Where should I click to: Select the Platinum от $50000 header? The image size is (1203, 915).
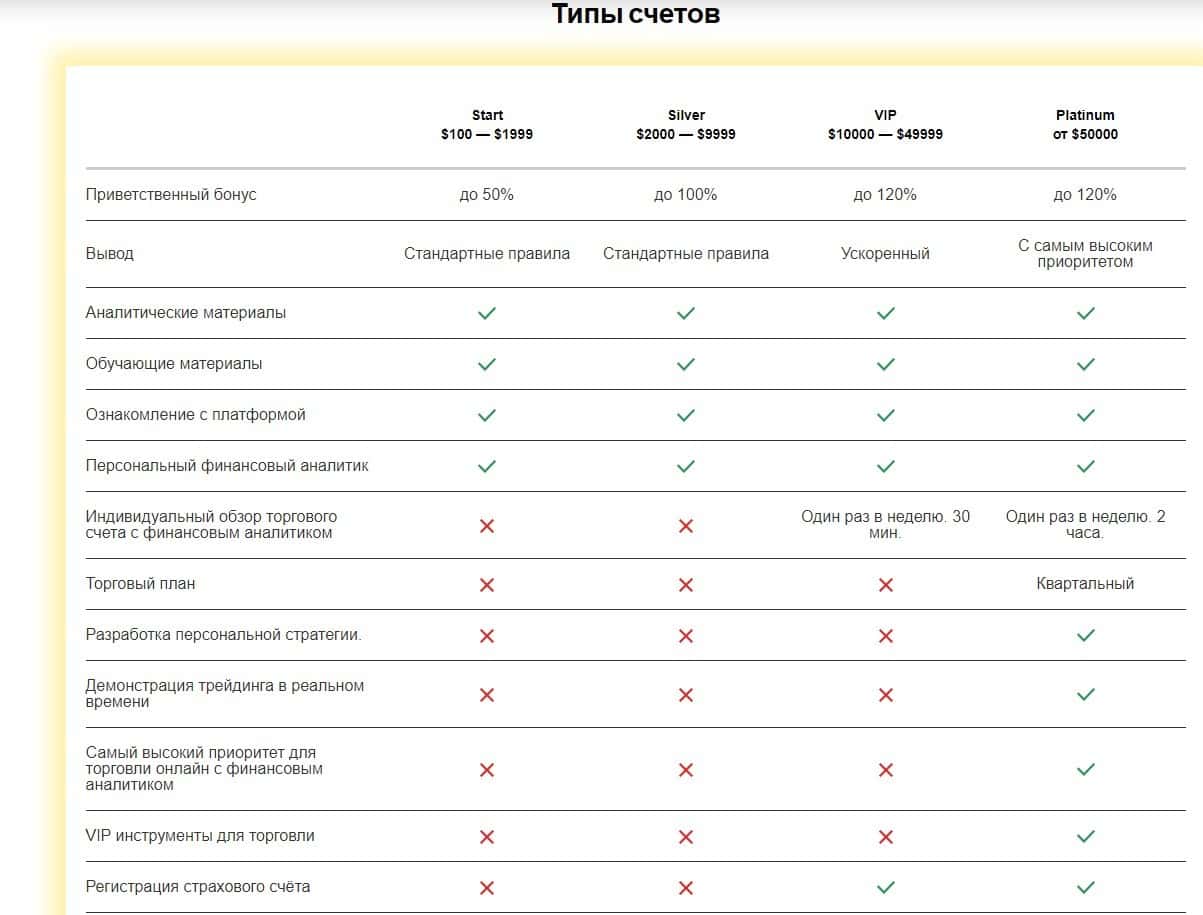click(x=1085, y=125)
